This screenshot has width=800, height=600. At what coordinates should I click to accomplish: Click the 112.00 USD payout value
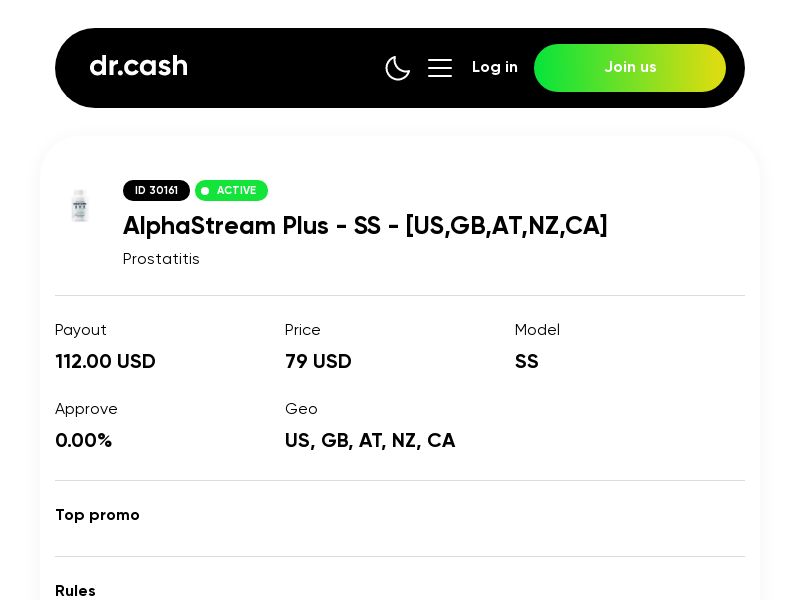point(105,361)
